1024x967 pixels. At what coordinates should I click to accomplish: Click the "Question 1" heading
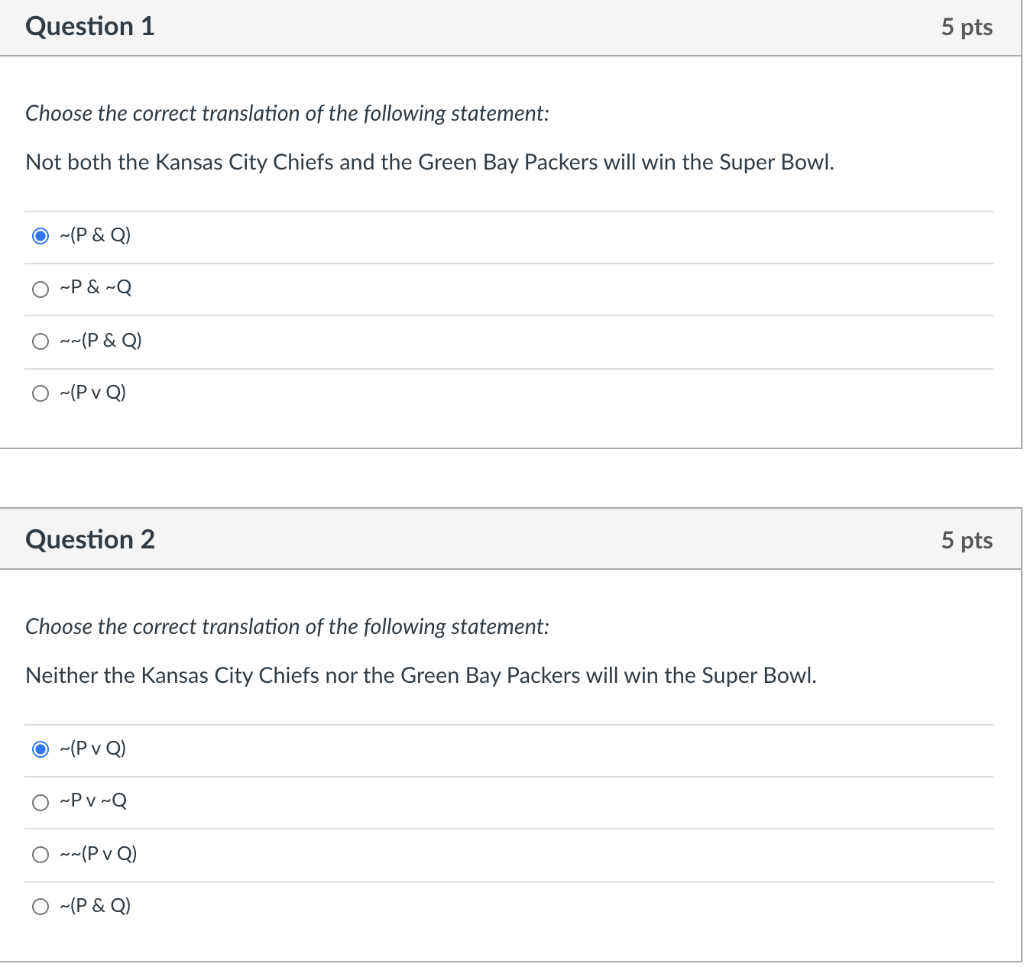point(90,26)
